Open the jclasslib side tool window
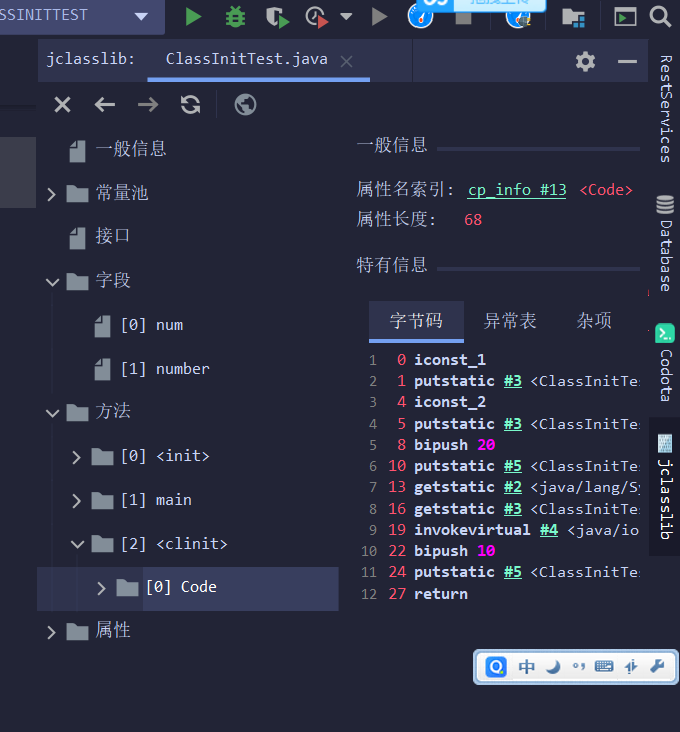The image size is (680, 732). (665, 487)
